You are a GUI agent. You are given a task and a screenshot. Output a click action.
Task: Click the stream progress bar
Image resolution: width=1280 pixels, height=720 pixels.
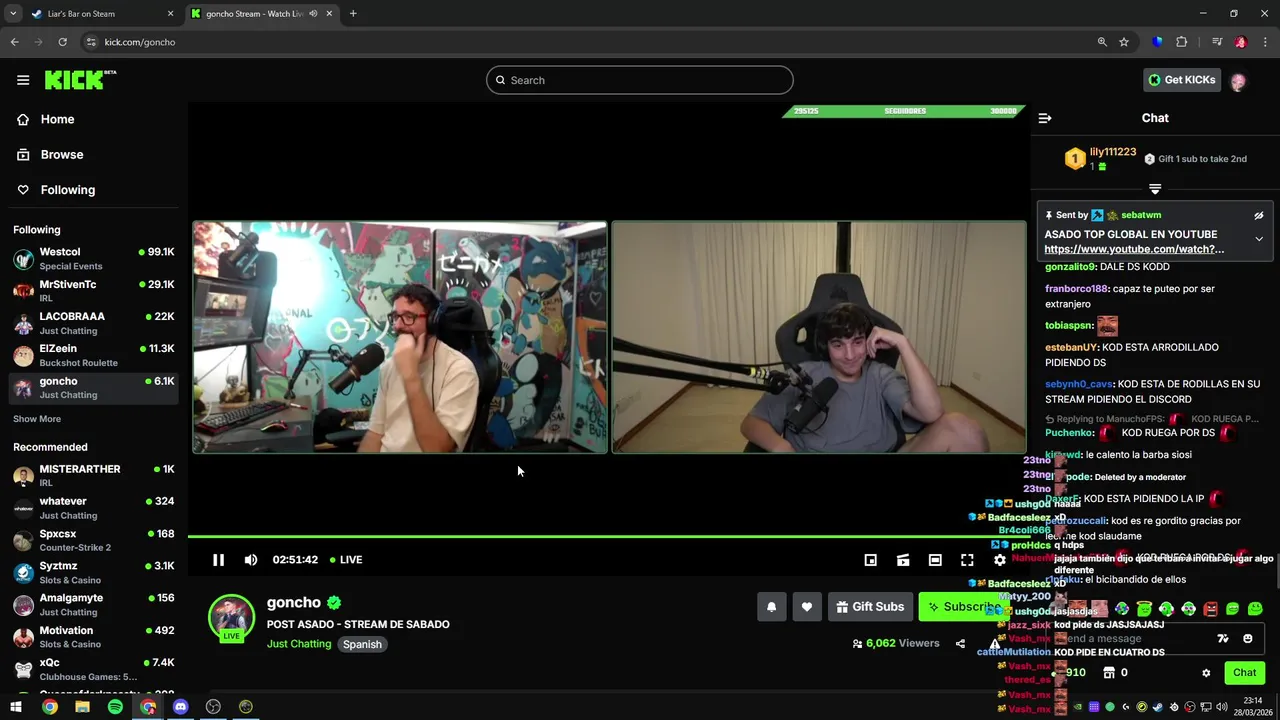point(608,537)
